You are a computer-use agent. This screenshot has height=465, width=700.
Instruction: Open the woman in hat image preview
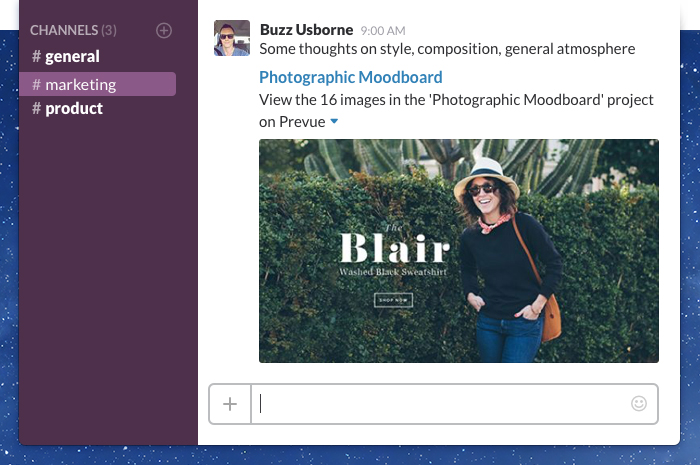(500, 250)
